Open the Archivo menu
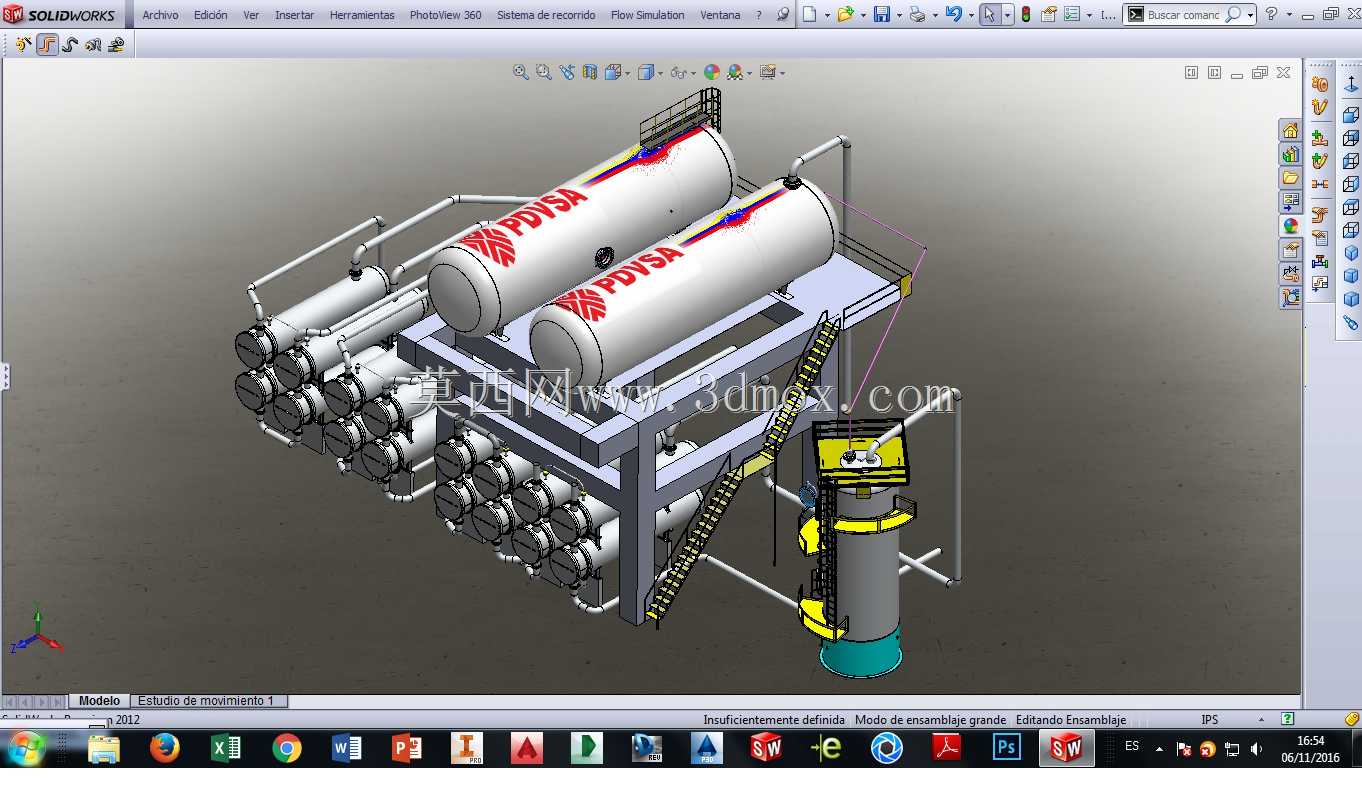Screen dimensions: 1362x790 (x=160, y=15)
